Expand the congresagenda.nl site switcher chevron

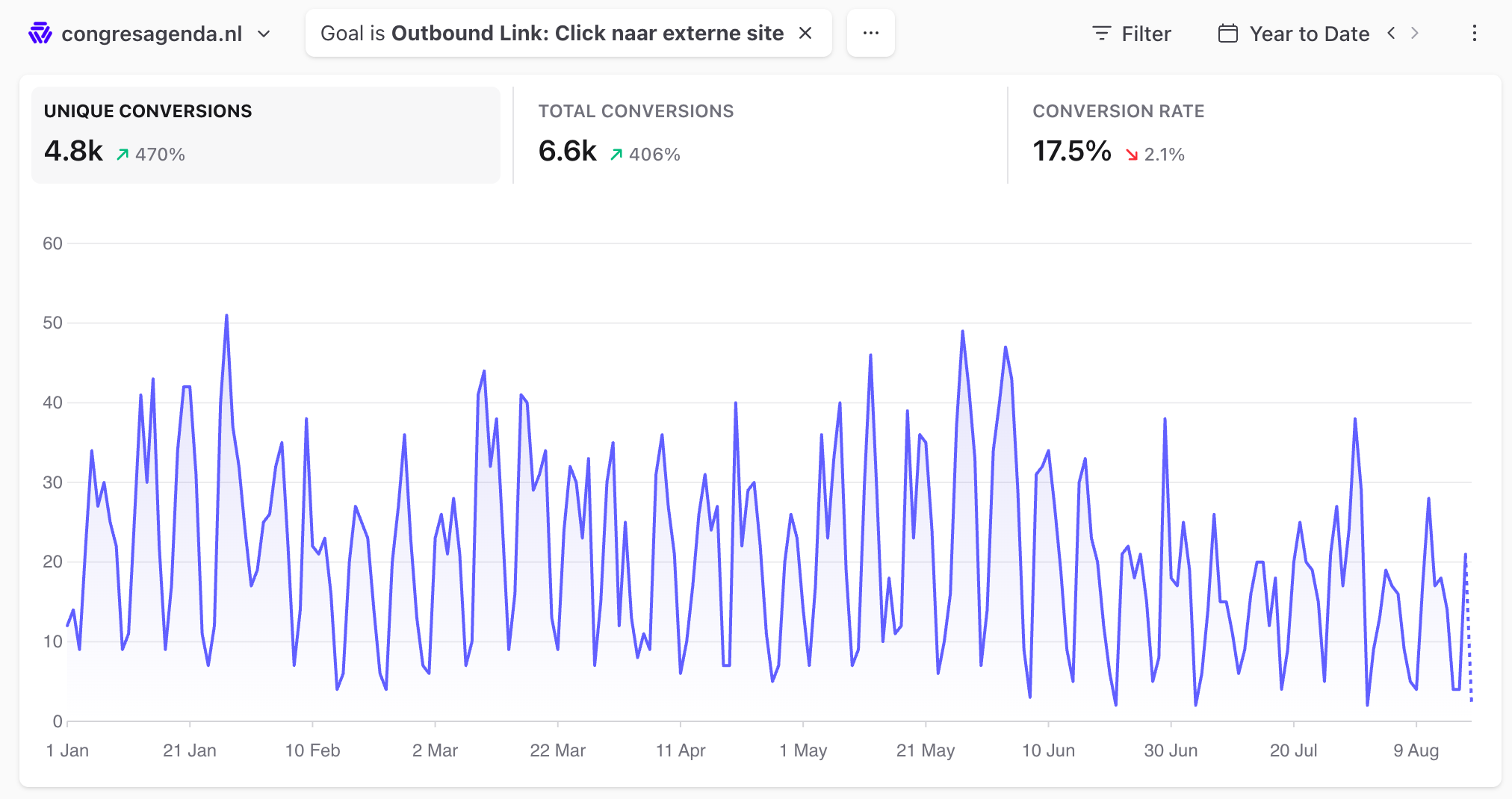tap(264, 34)
